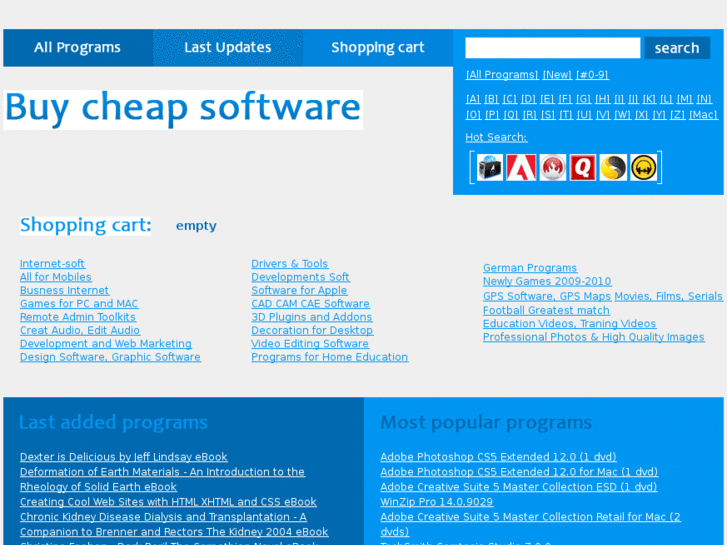
Task: Open Deformation of Earth Materials eBook link
Action: tap(162, 480)
